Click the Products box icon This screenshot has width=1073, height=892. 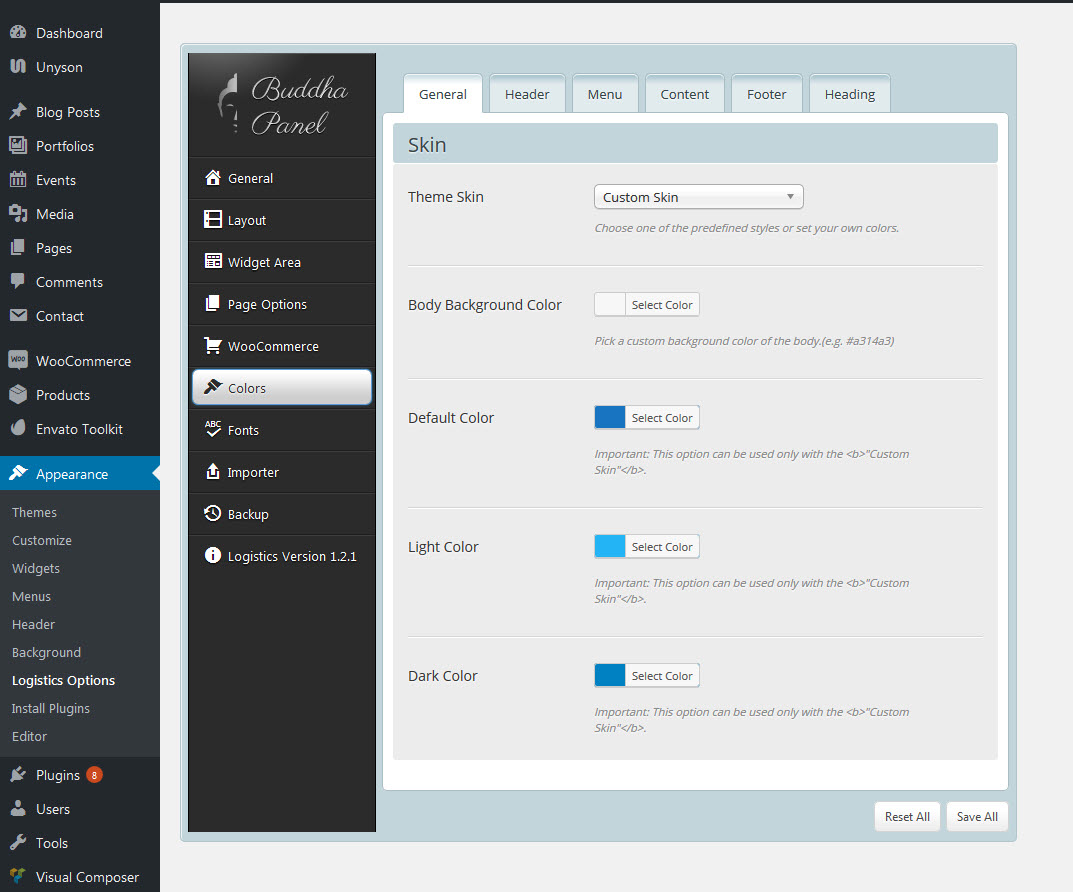tap(18, 395)
